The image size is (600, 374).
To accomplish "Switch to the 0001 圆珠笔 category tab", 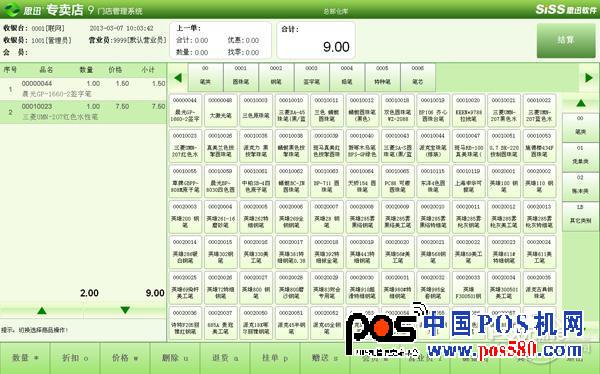I will coord(241,77).
